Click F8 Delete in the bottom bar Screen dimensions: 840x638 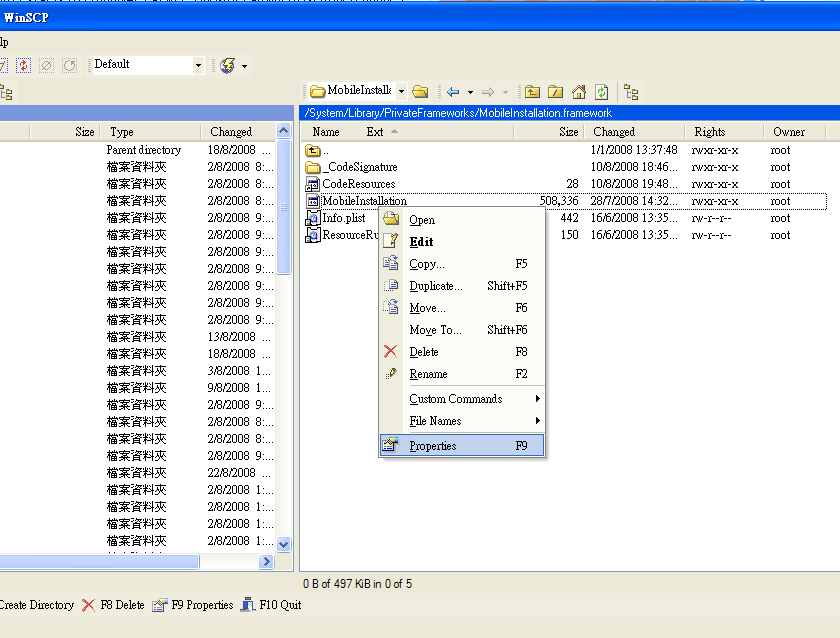(113, 605)
